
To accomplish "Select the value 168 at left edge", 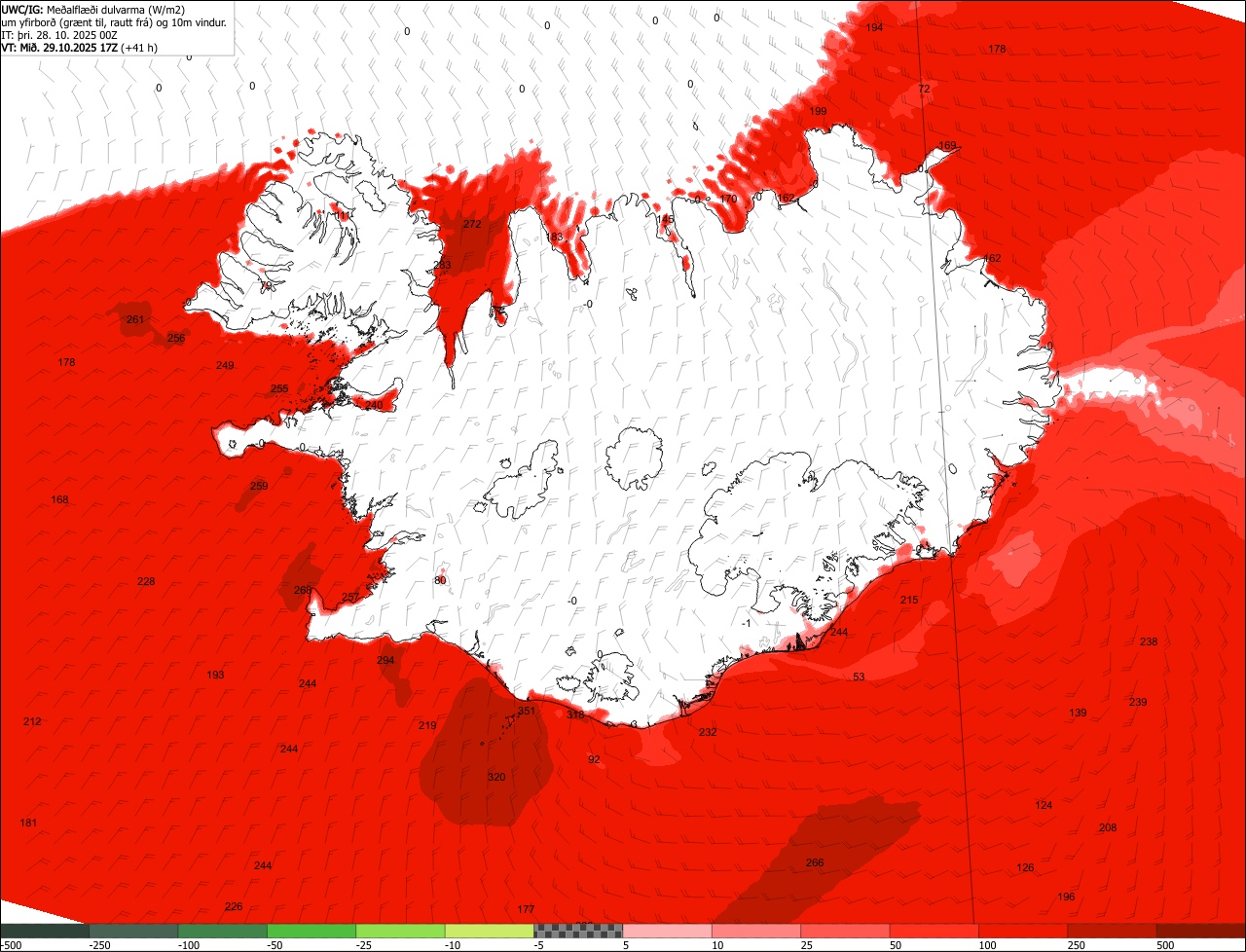I will [x=59, y=499].
